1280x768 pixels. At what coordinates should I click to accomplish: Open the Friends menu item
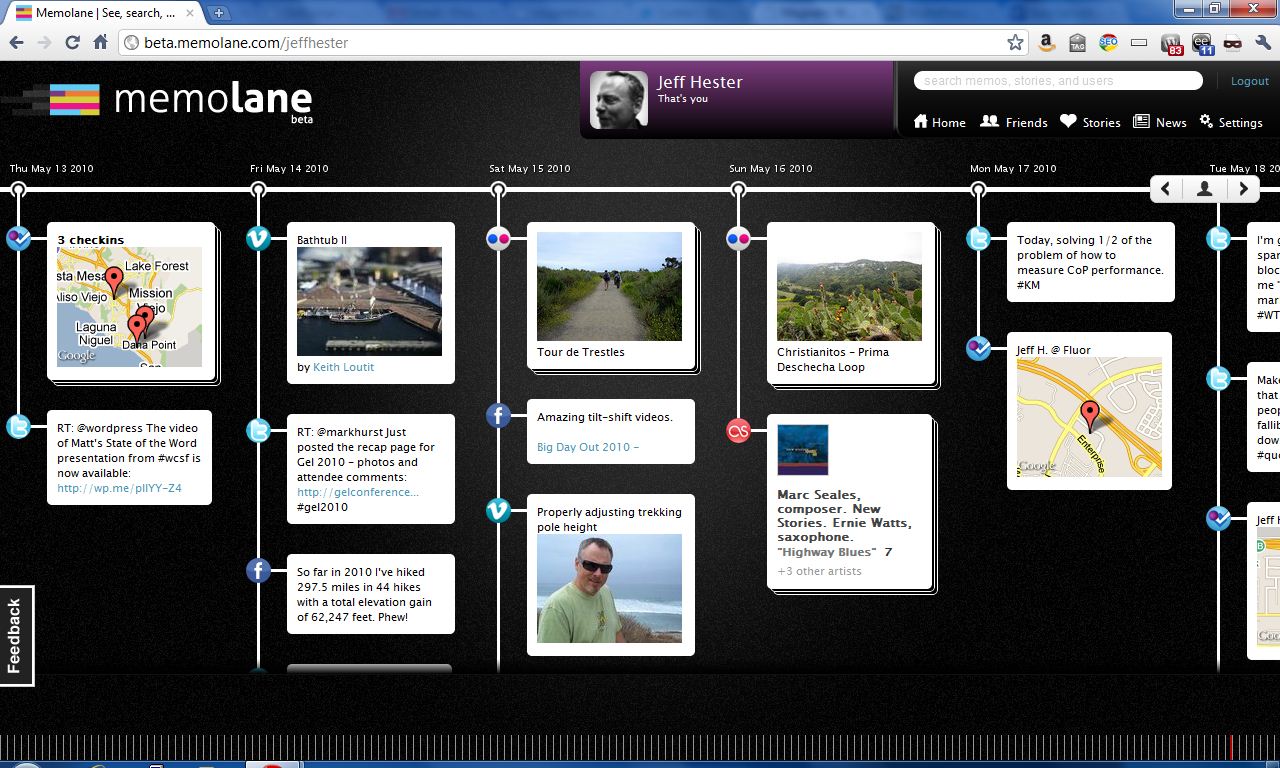1014,122
